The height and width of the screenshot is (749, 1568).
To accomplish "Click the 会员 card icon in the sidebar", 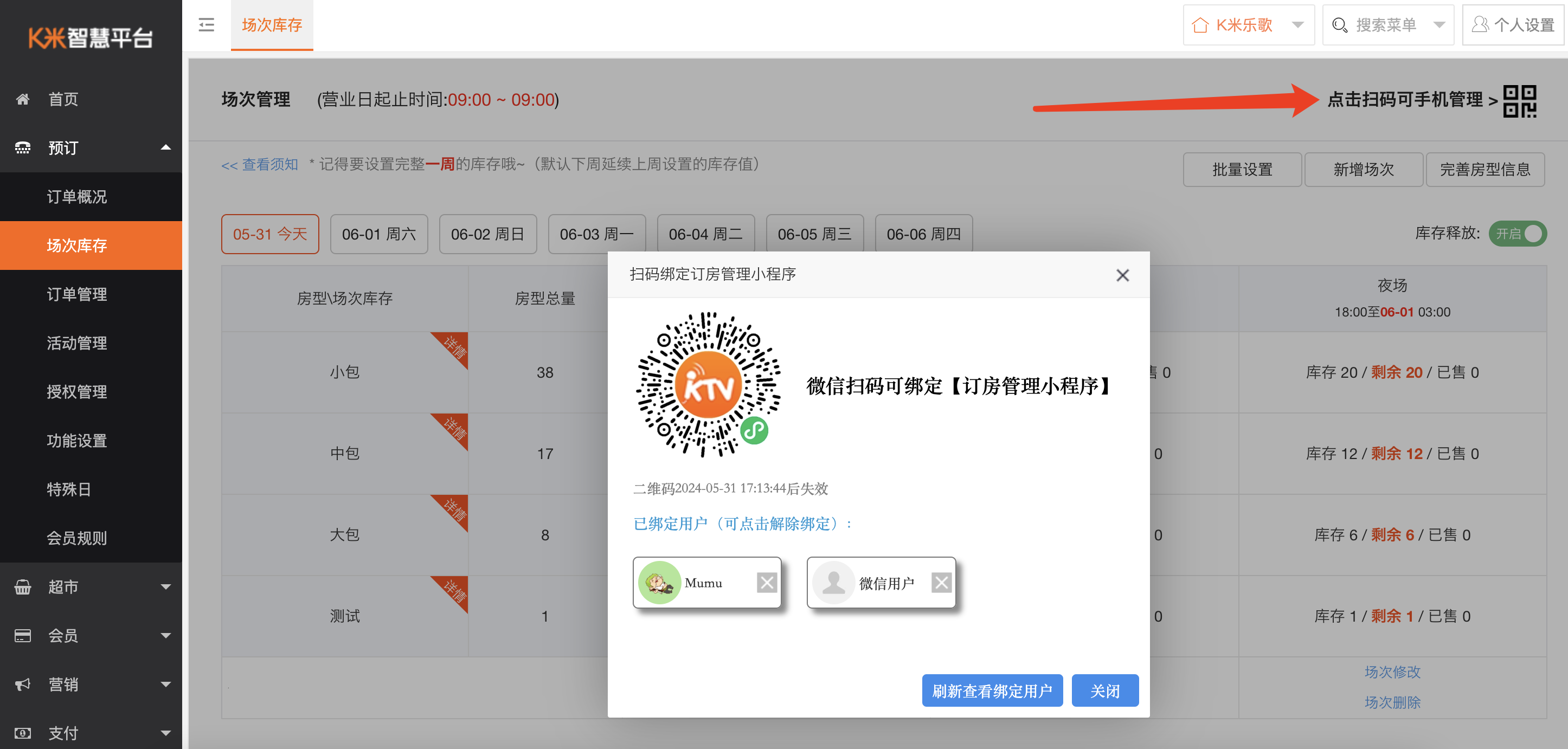I will [x=23, y=636].
